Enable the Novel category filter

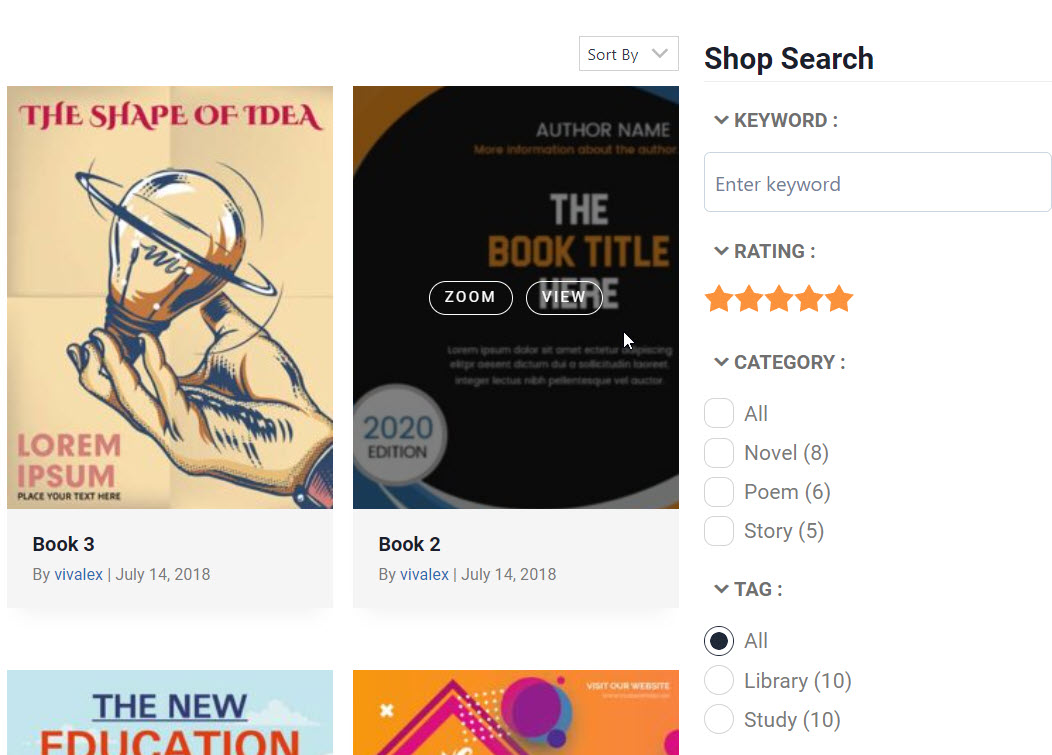(x=719, y=453)
